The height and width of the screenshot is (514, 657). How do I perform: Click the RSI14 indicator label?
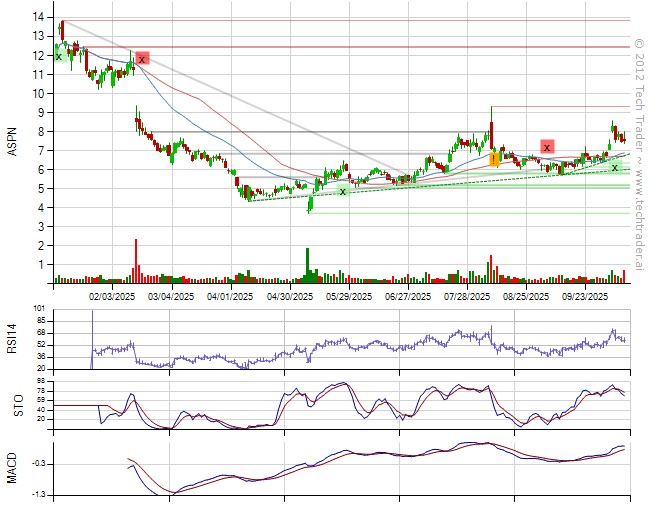click(12, 340)
